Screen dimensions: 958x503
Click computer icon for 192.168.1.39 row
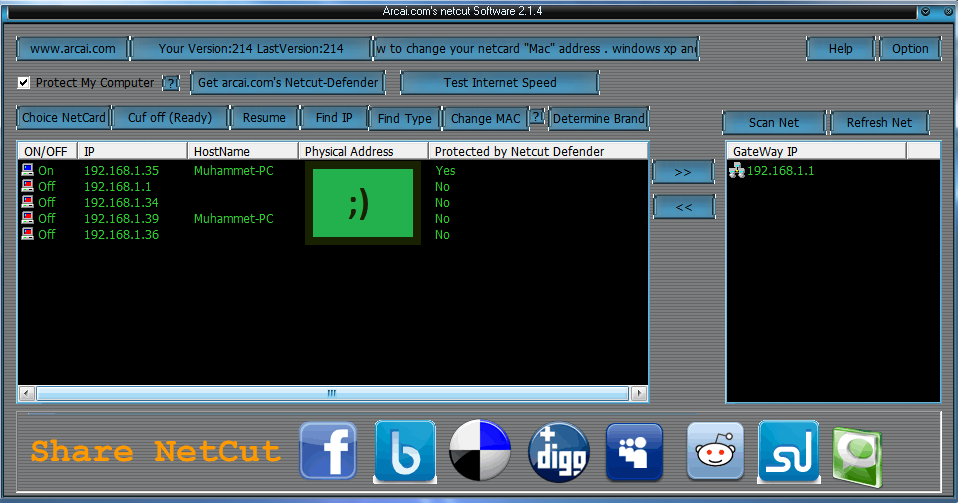click(x=27, y=218)
